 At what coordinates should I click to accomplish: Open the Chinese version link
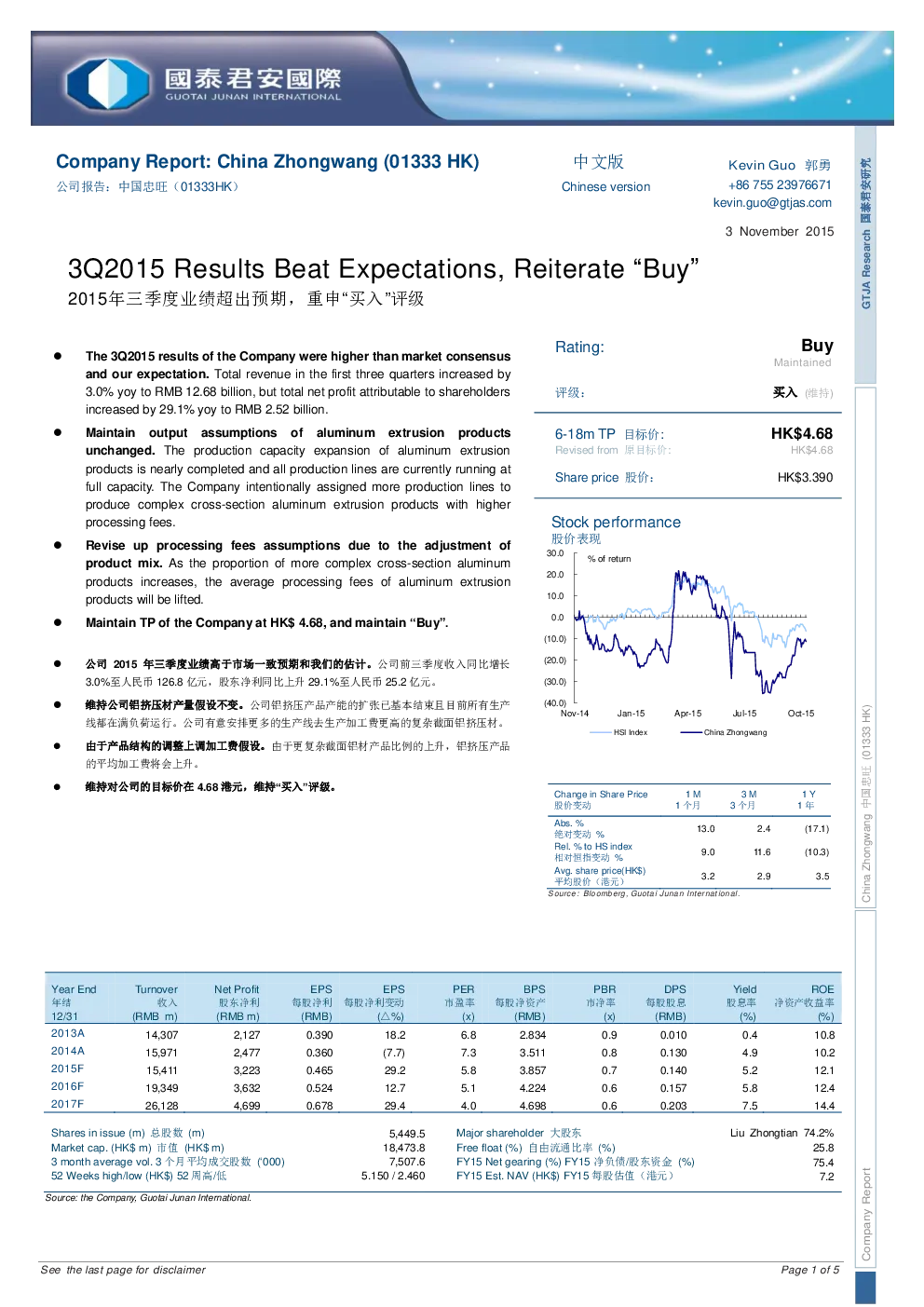click(x=605, y=186)
